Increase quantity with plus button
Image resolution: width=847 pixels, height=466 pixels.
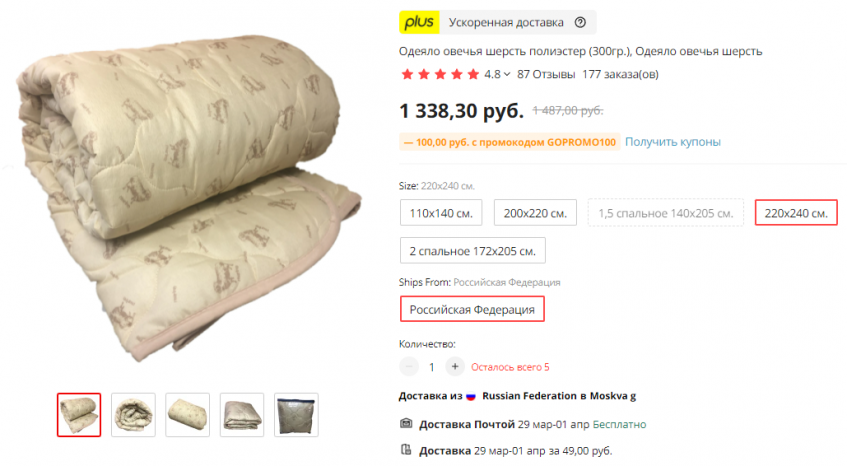point(455,367)
